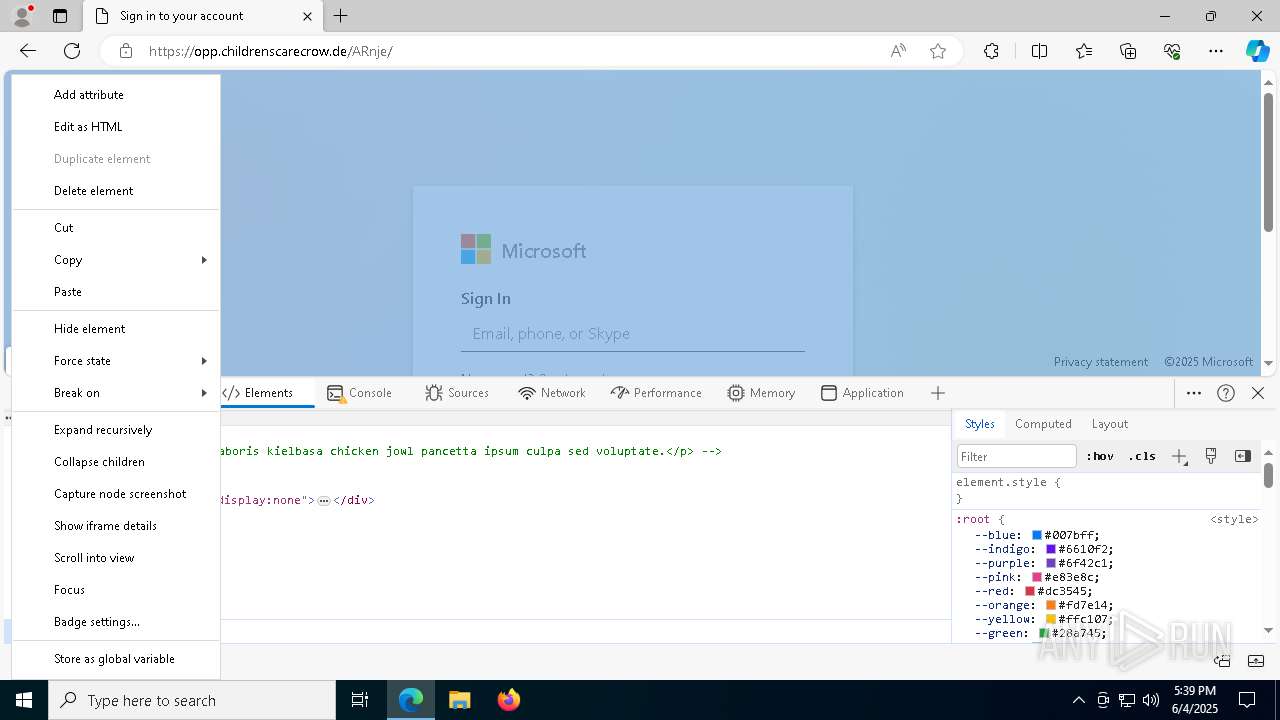Image resolution: width=1280 pixels, height=720 pixels.
Task: Click the Styles Filter input
Action: (1016, 456)
